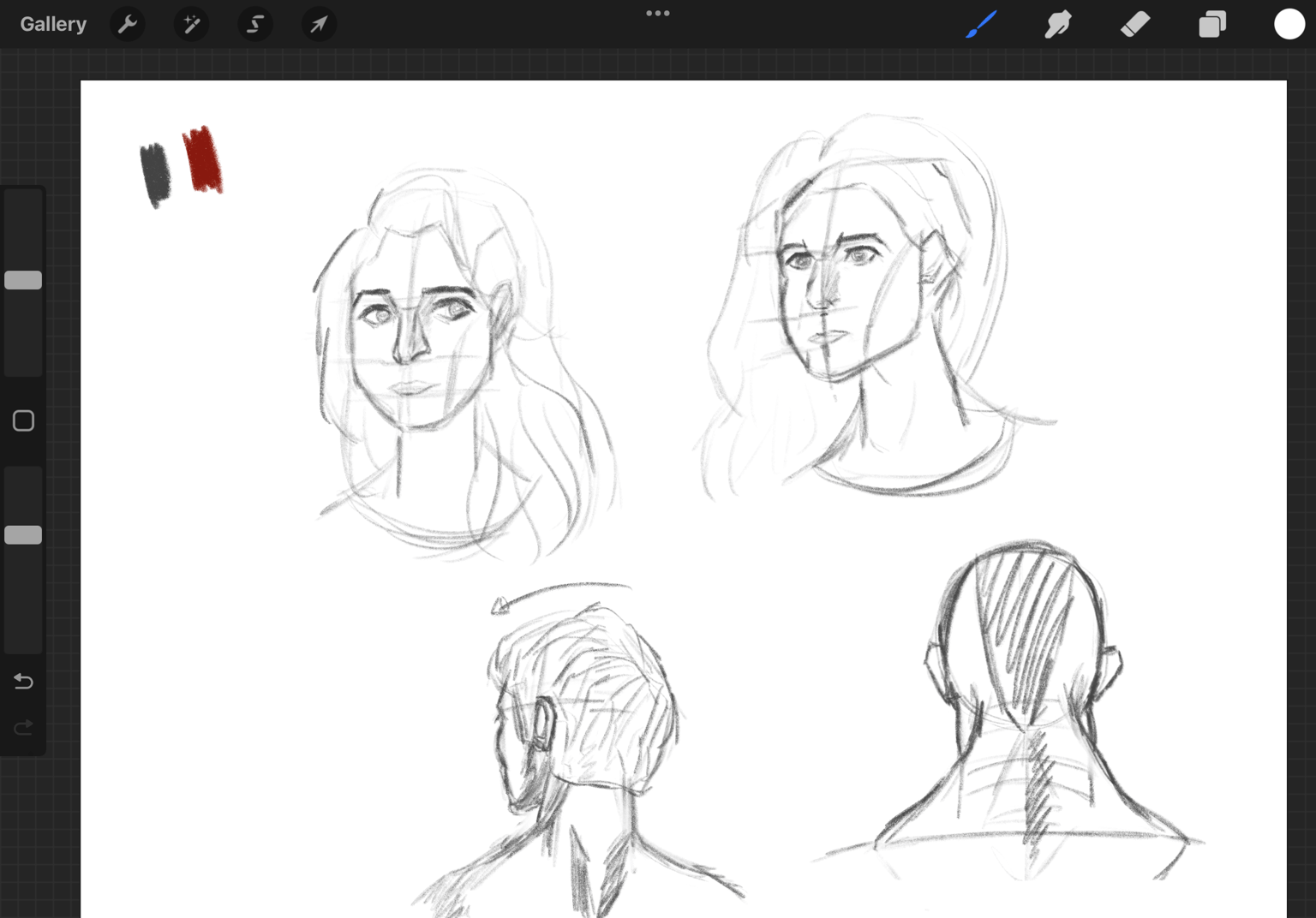Tap the three-dot menu at top center
Screen dimensions: 1316x918
pyautogui.click(x=658, y=13)
